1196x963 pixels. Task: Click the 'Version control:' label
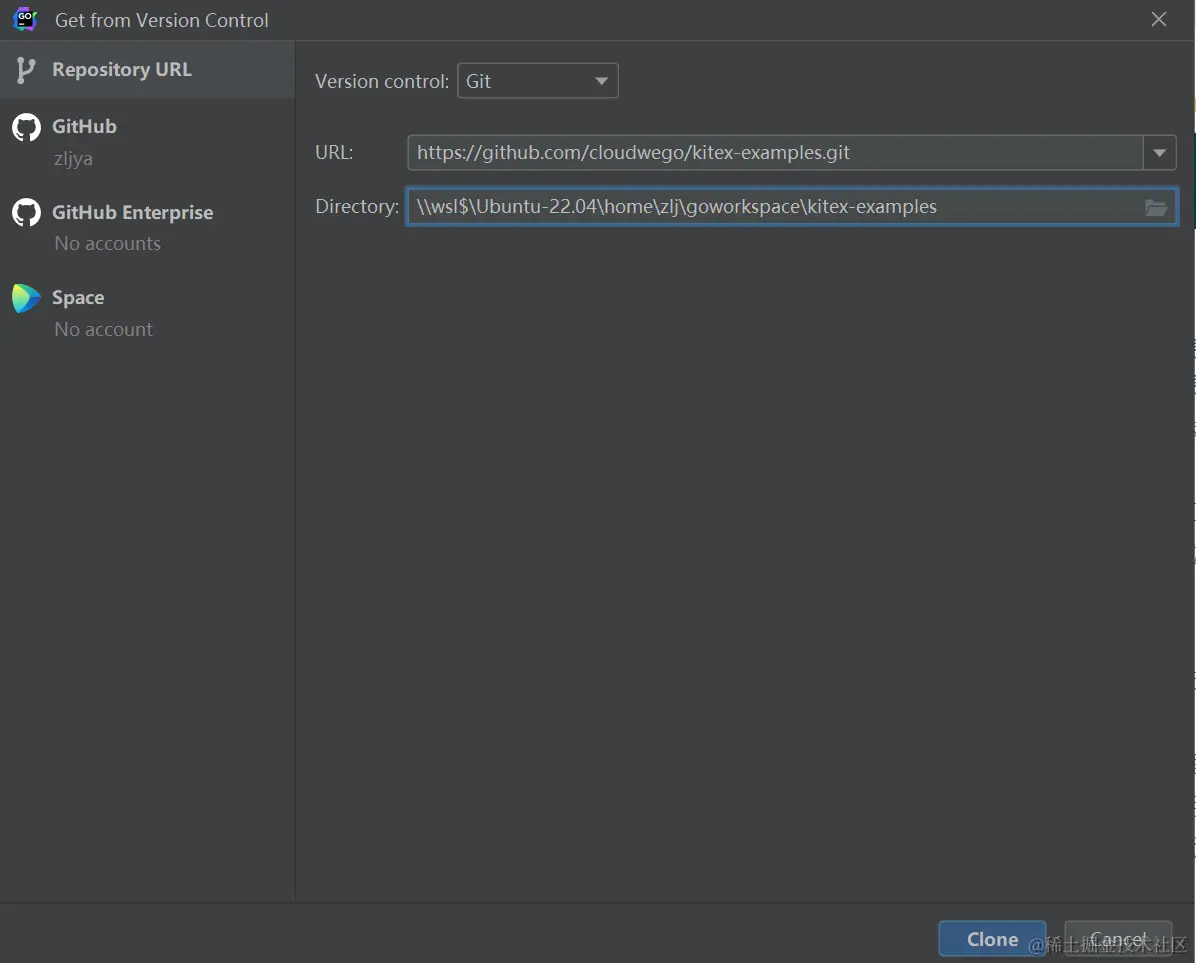[381, 82]
